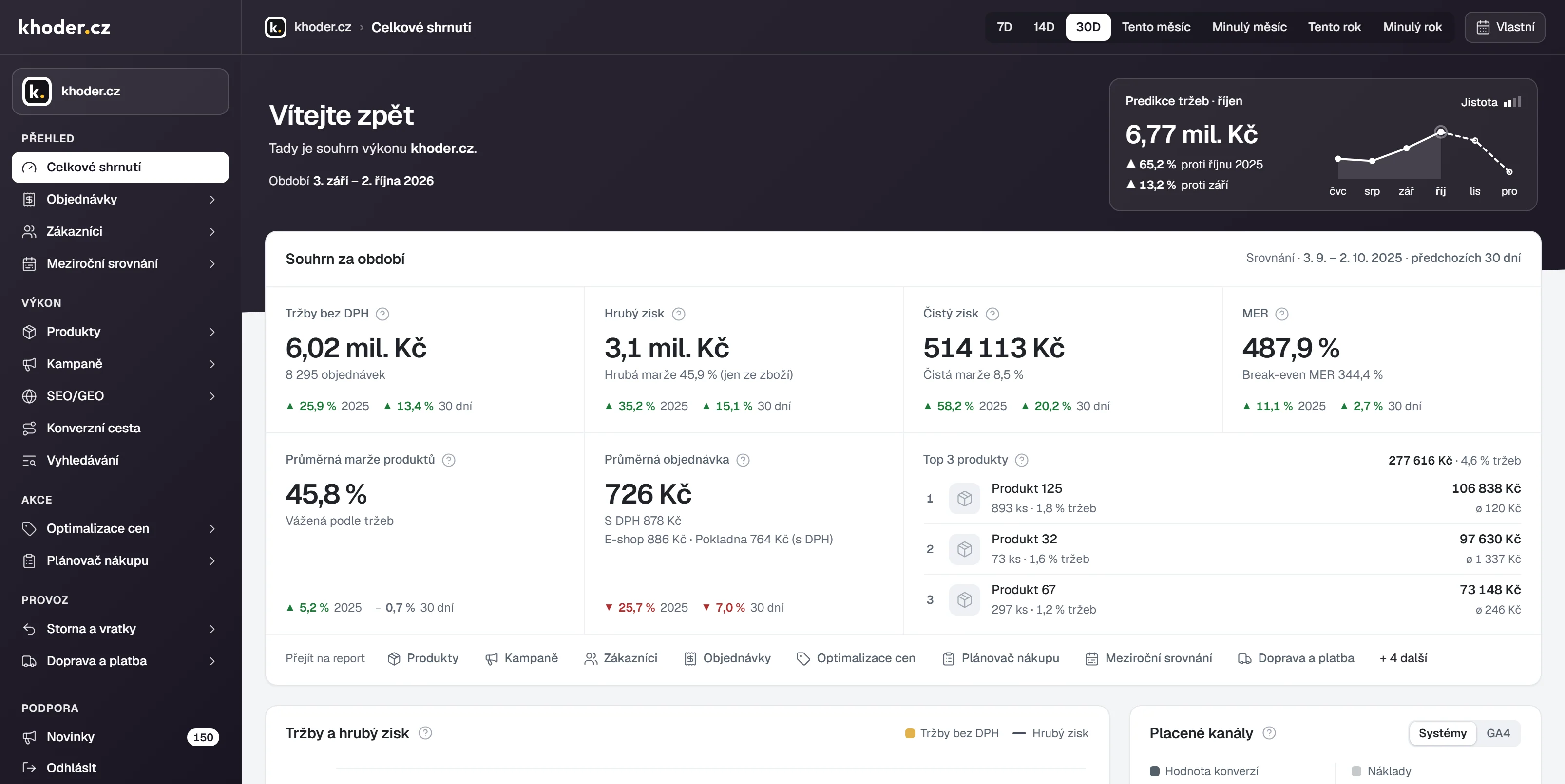Image resolution: width=1565 pixels, height=784 pixels.
Task: Expand the Objednávky sidebar section
Action: pyautogui.click(x=120, y=199)
